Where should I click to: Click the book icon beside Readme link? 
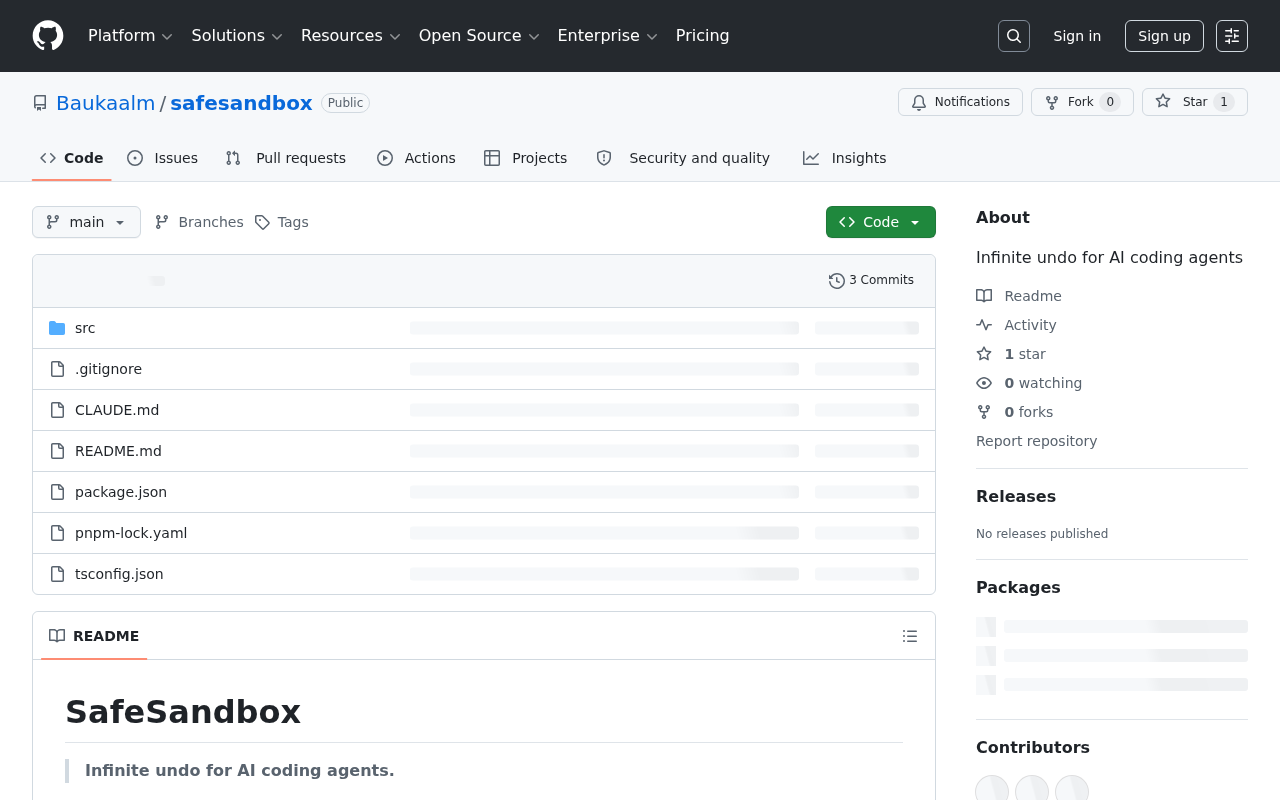click(x=984, y=296)
